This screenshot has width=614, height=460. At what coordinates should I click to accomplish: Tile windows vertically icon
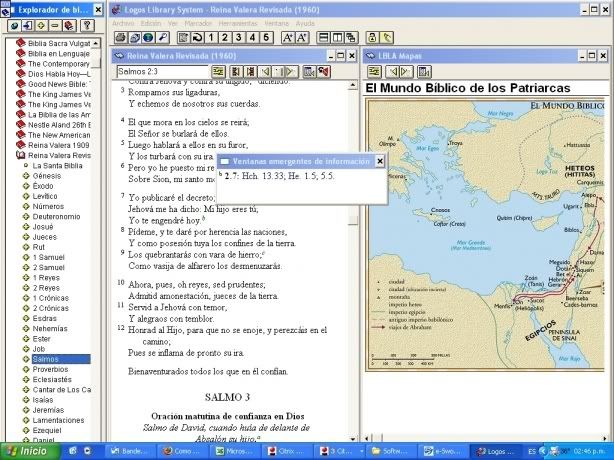[x=337, y=38]
